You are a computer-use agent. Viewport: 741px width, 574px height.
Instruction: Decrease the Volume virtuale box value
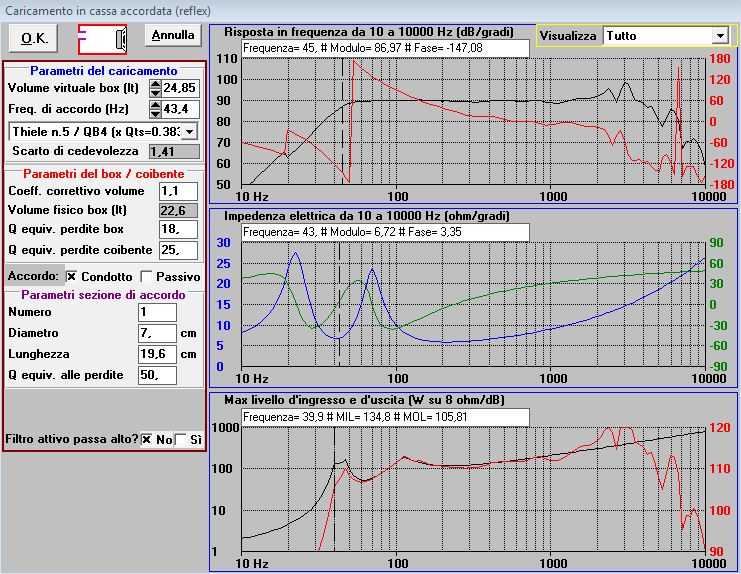point(155,93)
